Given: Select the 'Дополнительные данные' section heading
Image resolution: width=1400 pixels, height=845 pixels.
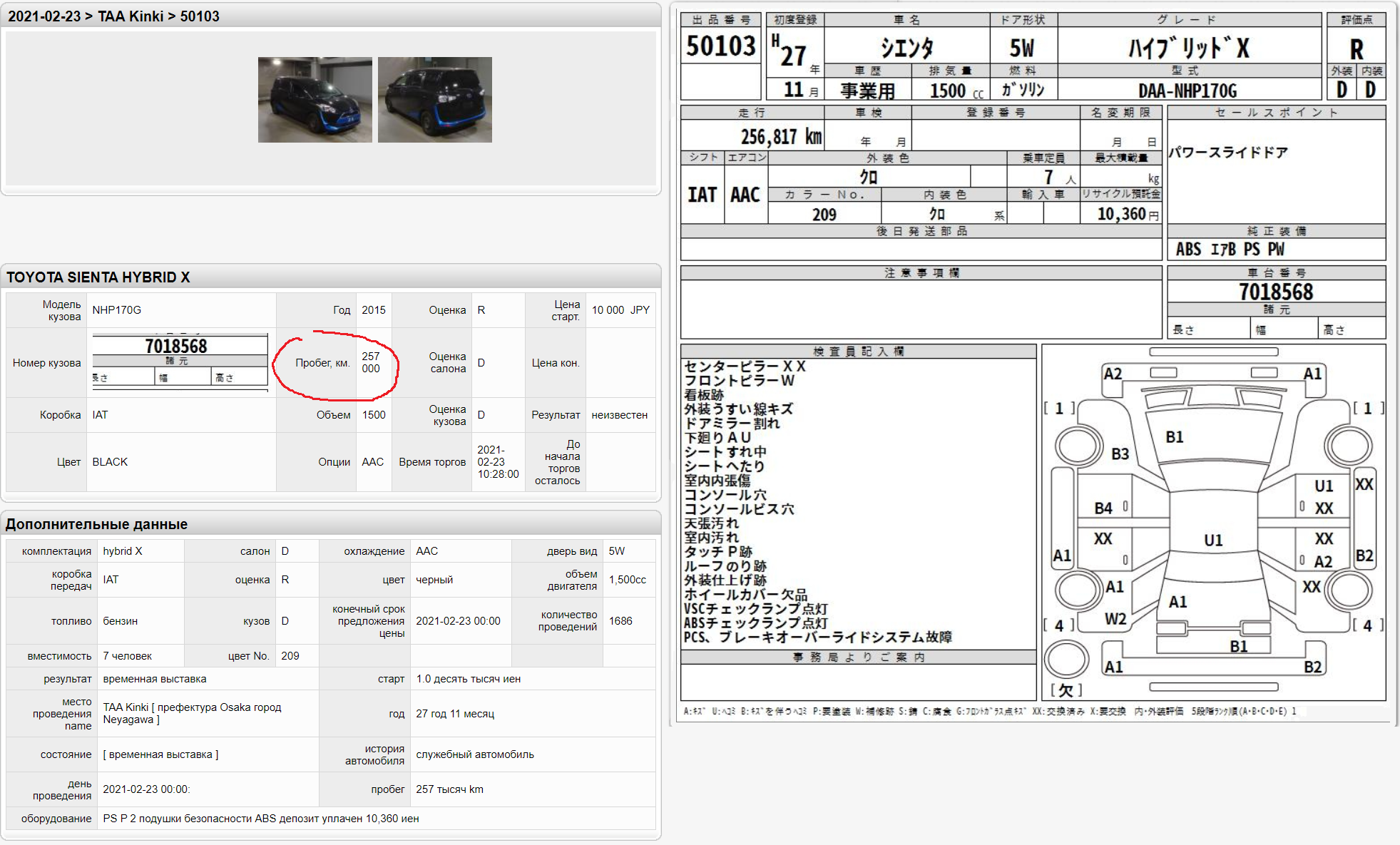Looking at the screenshot, I should click(x=97, y=524).
